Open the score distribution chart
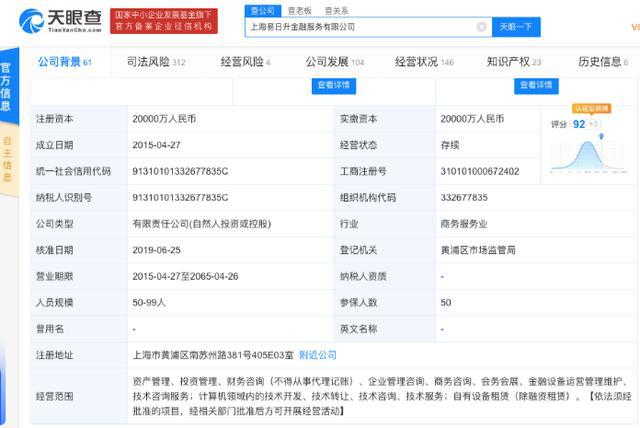640x428 pixels. pyautogui.click(x=588, y=157)
